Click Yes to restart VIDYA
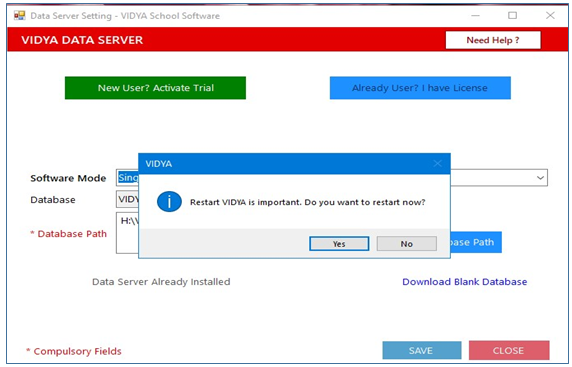Screen dimensions: 572x367 pos(339,244)
